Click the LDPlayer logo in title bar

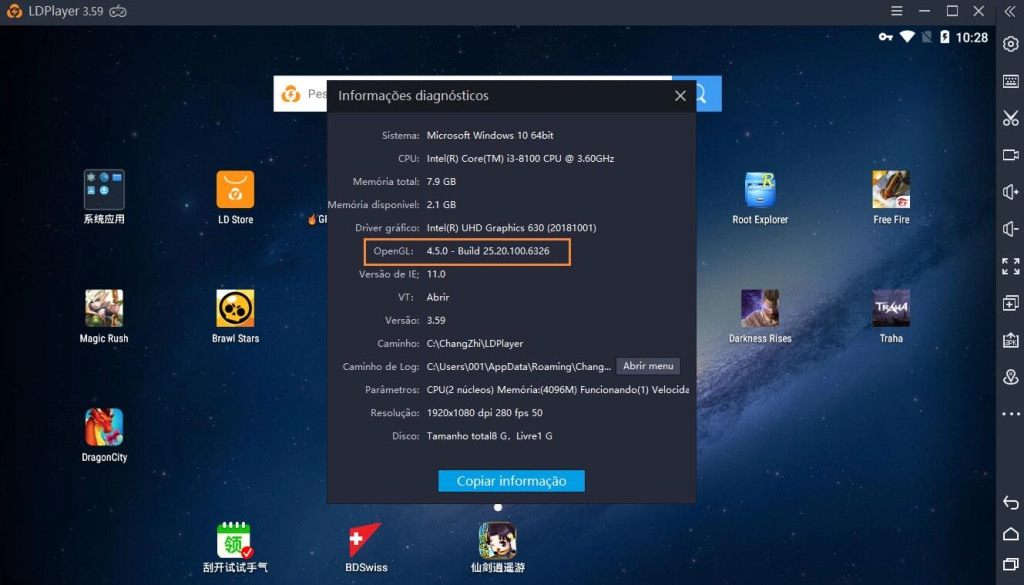[x=14, y=11]
